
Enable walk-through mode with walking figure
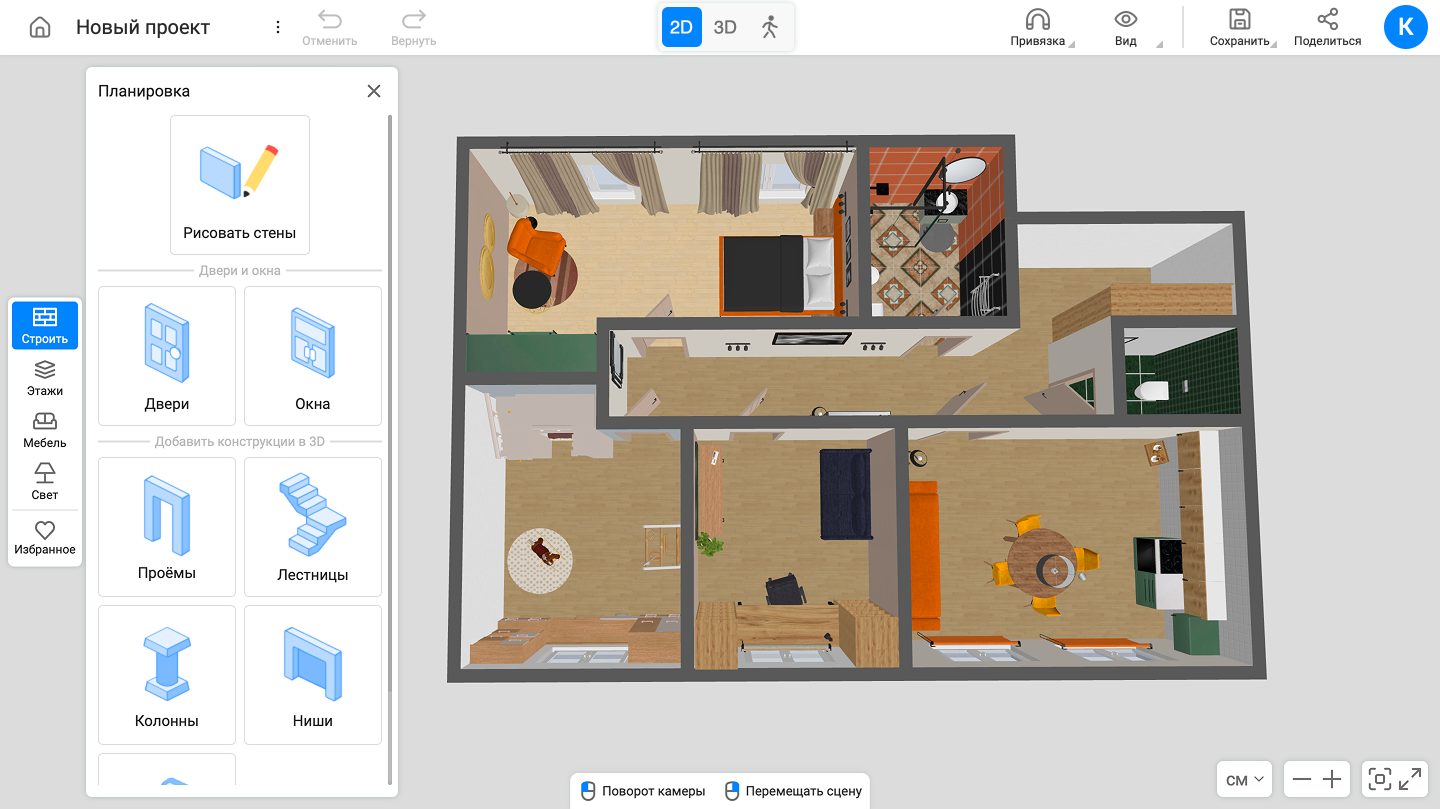coord(769,27)
